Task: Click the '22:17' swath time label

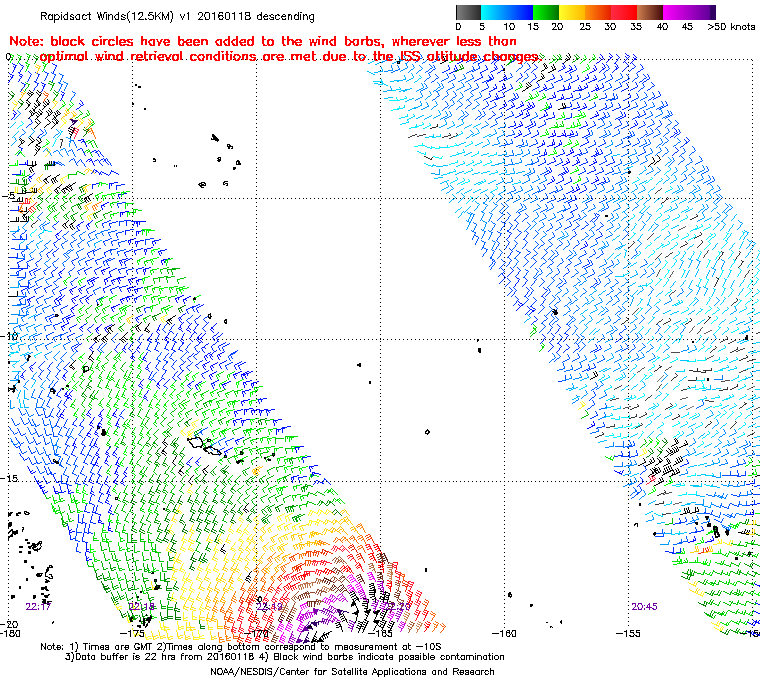Action: pyautogui.click(x=38, y=607)
